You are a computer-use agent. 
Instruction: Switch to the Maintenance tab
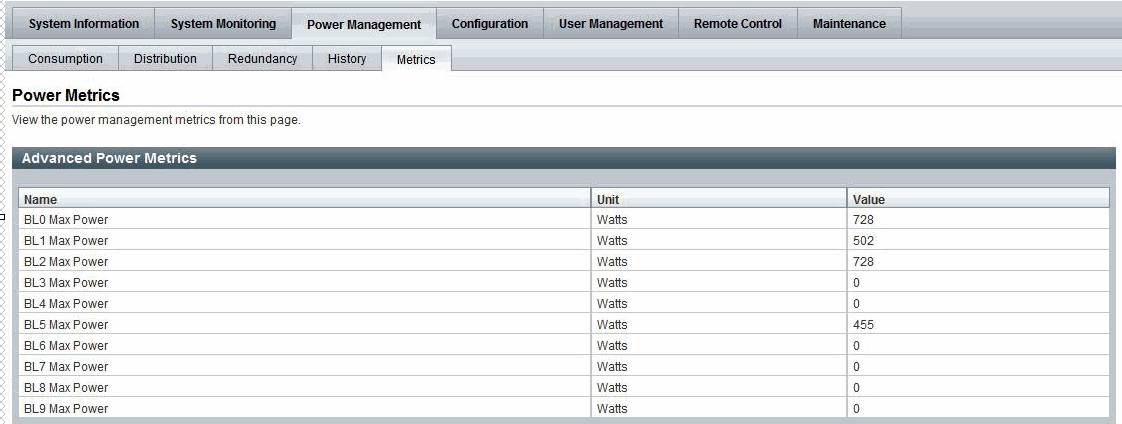click(849, 24)
